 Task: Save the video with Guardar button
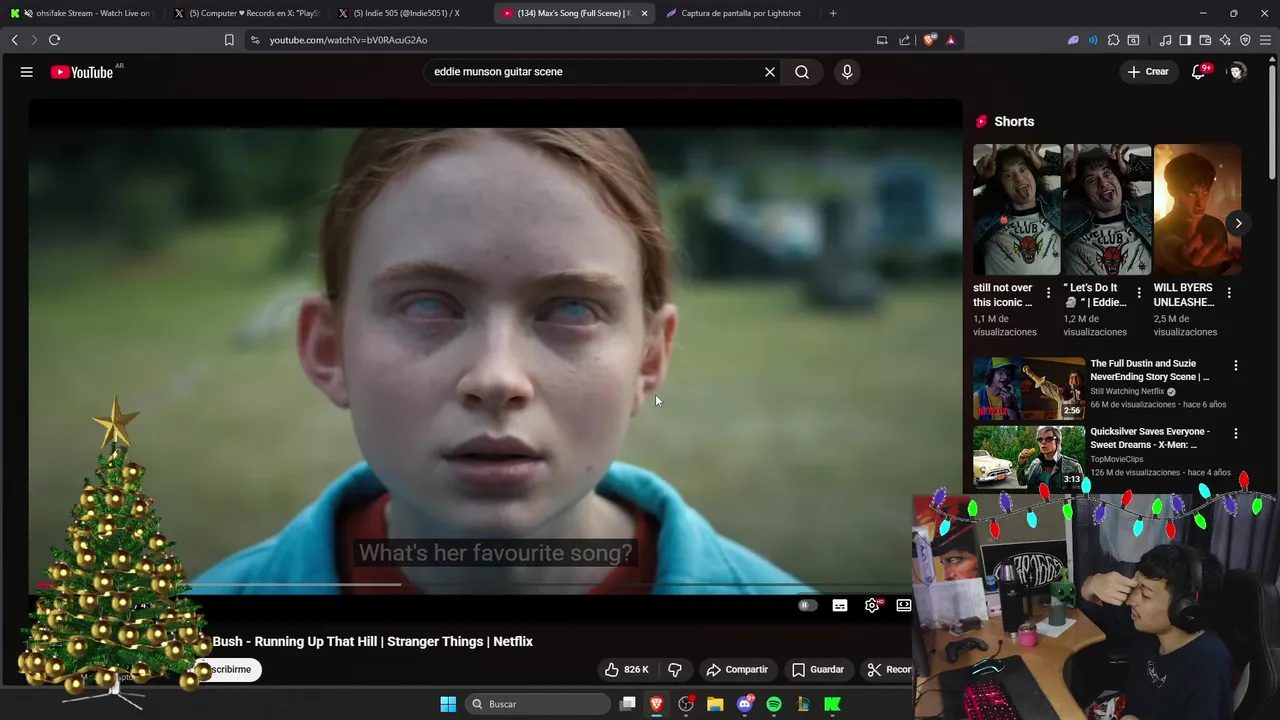tap(818, 669)
